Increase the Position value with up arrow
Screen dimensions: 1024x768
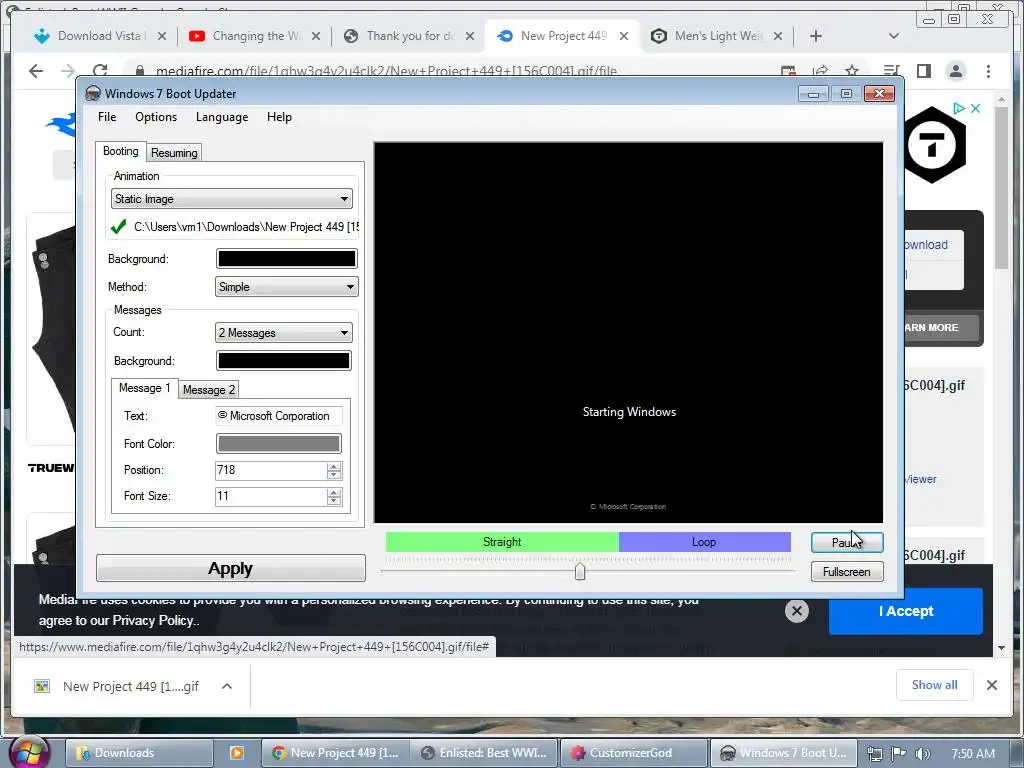coord(334,466)
